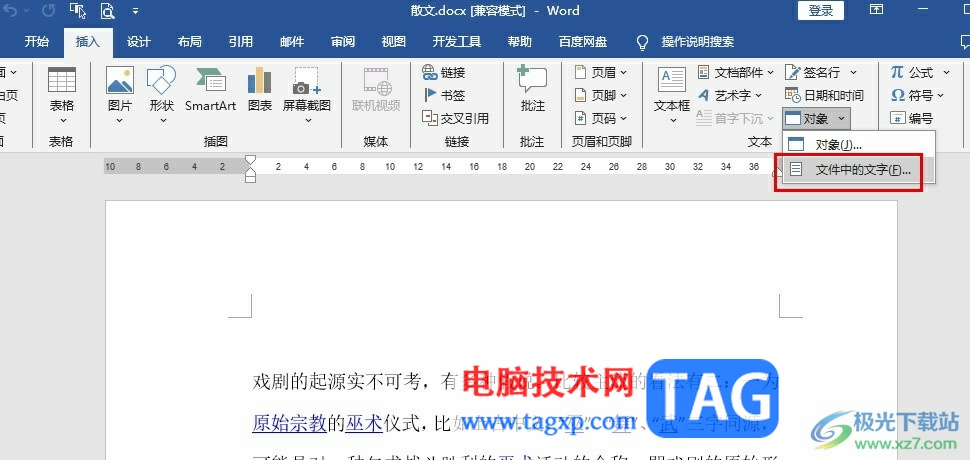Insert a hyperlink with the 链接 button
This screenshot has height=460, width=970.
pyautogui.click(x=444, y=72)
